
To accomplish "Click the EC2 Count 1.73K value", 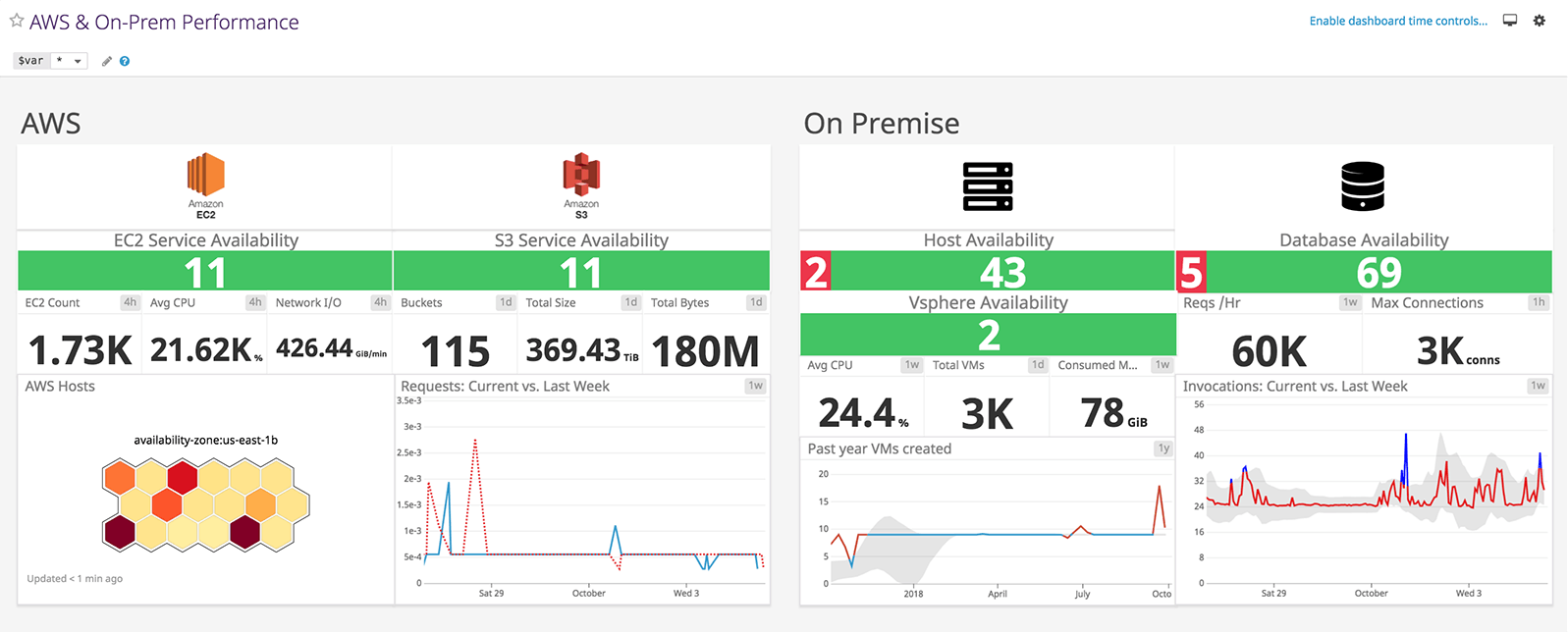I will pyautogui.click(x=80, y=350).
